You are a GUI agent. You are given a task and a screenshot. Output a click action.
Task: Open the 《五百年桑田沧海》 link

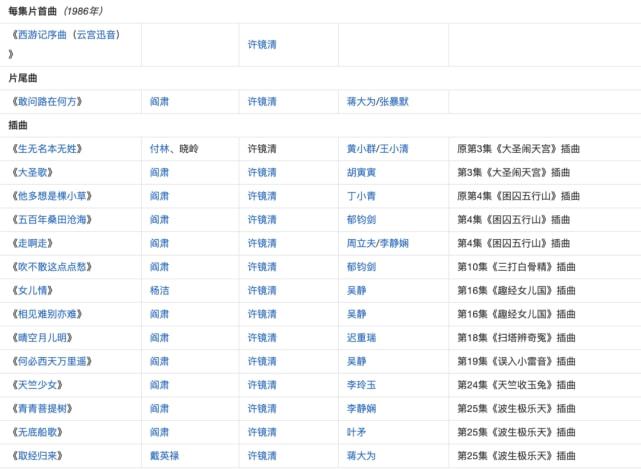(x=52, y=220)
